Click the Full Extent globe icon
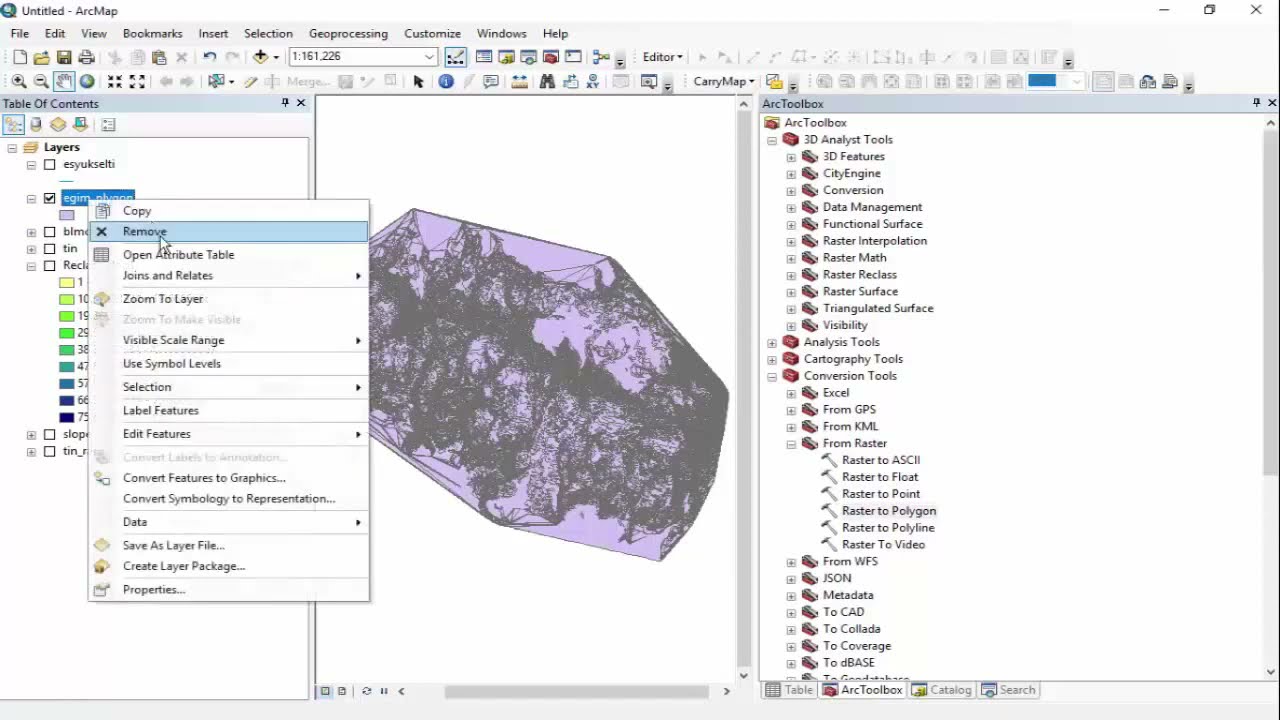 [x=87, y=82]
